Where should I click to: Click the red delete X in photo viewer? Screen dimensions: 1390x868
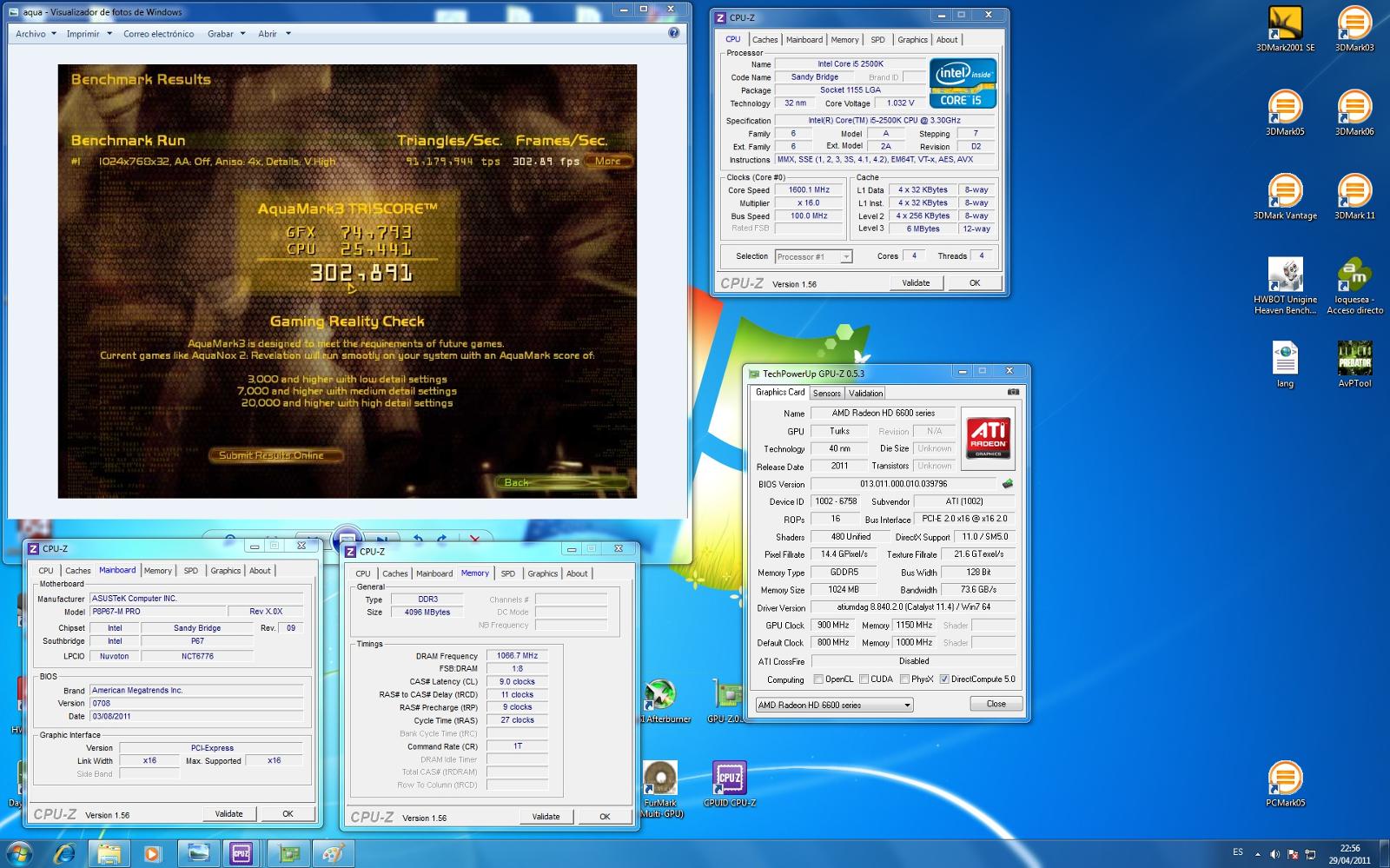pos(474,540)
